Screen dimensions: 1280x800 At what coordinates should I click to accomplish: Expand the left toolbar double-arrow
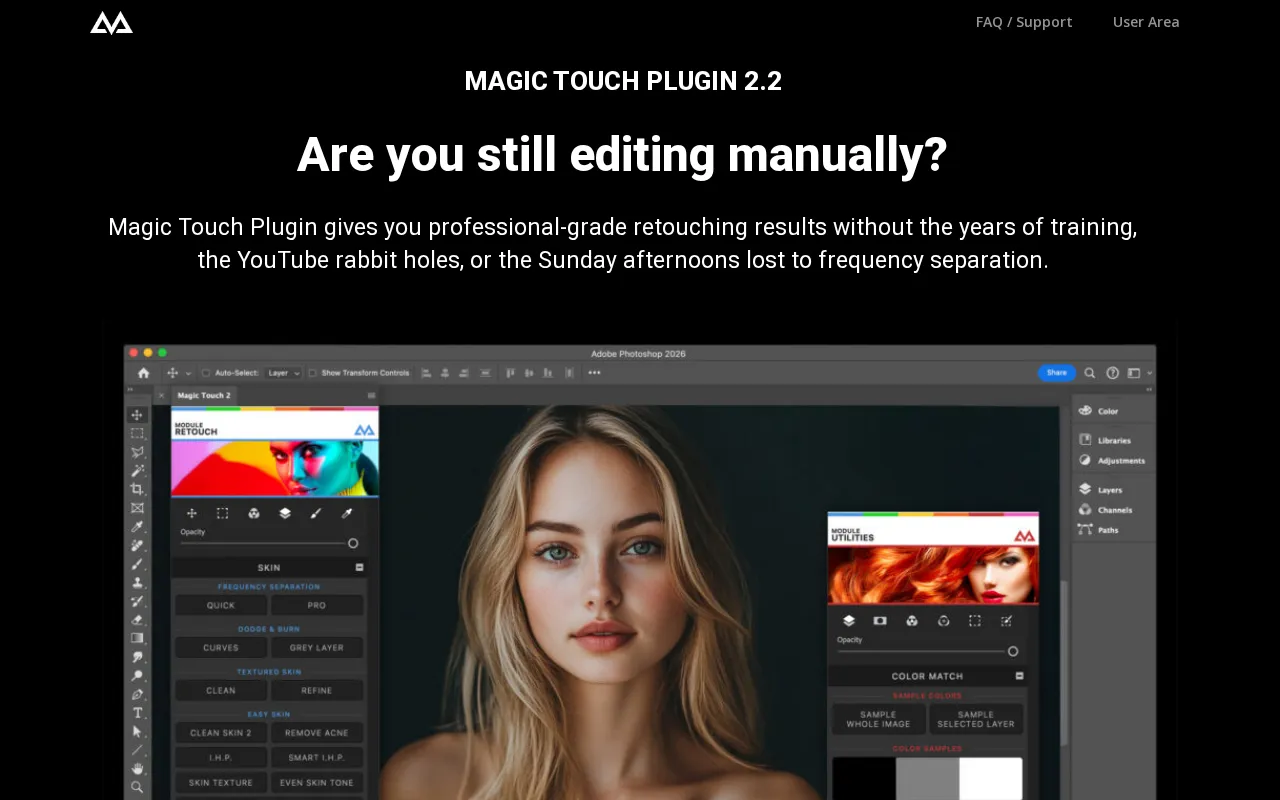coord(130,389)
